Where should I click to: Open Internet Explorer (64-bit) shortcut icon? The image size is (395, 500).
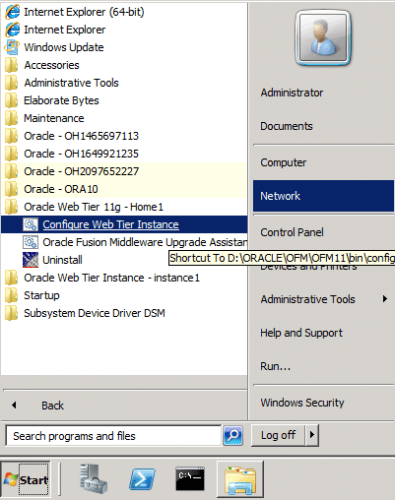(12, 12)
